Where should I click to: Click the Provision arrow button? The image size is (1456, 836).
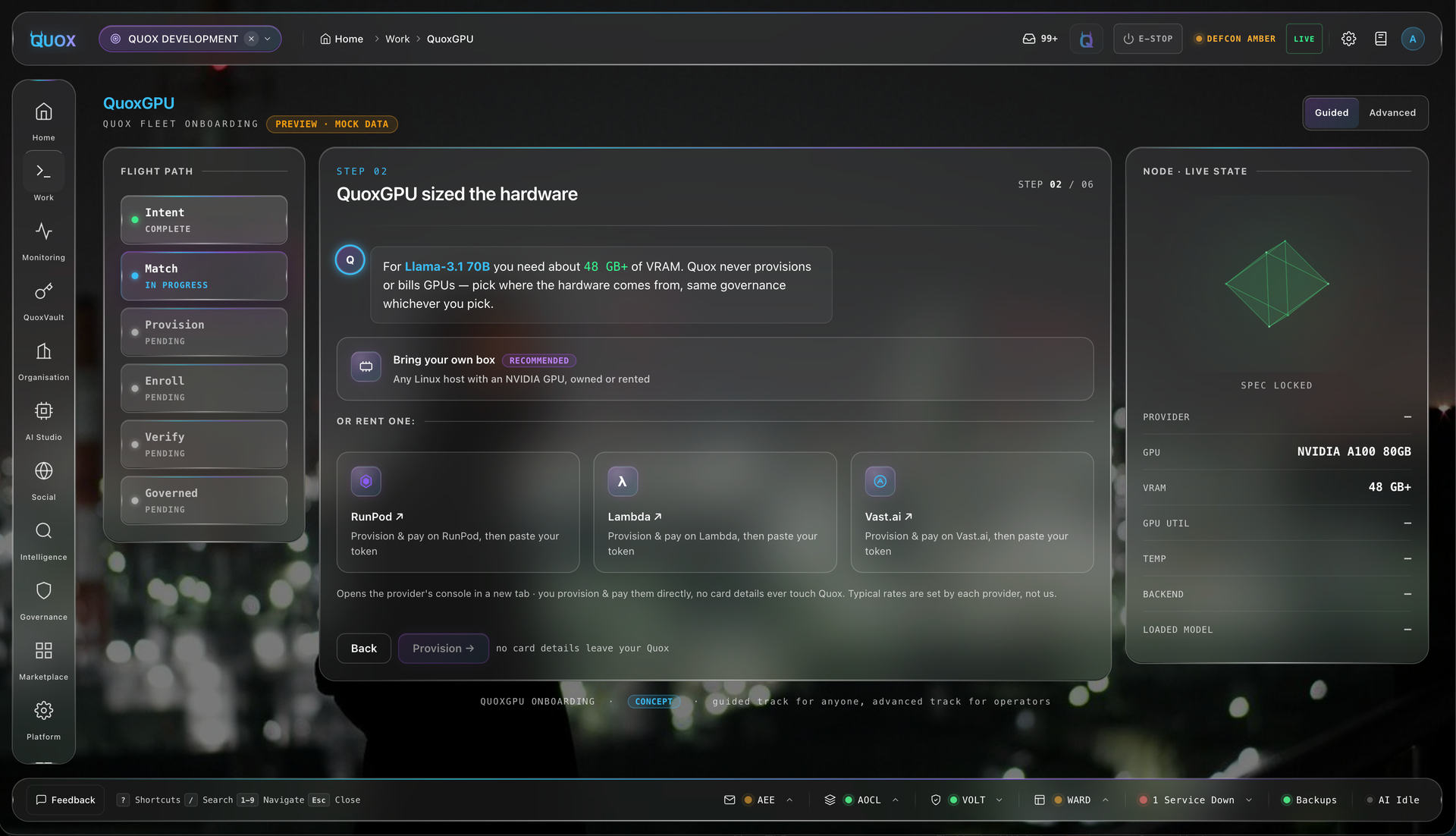click(443, 649)
